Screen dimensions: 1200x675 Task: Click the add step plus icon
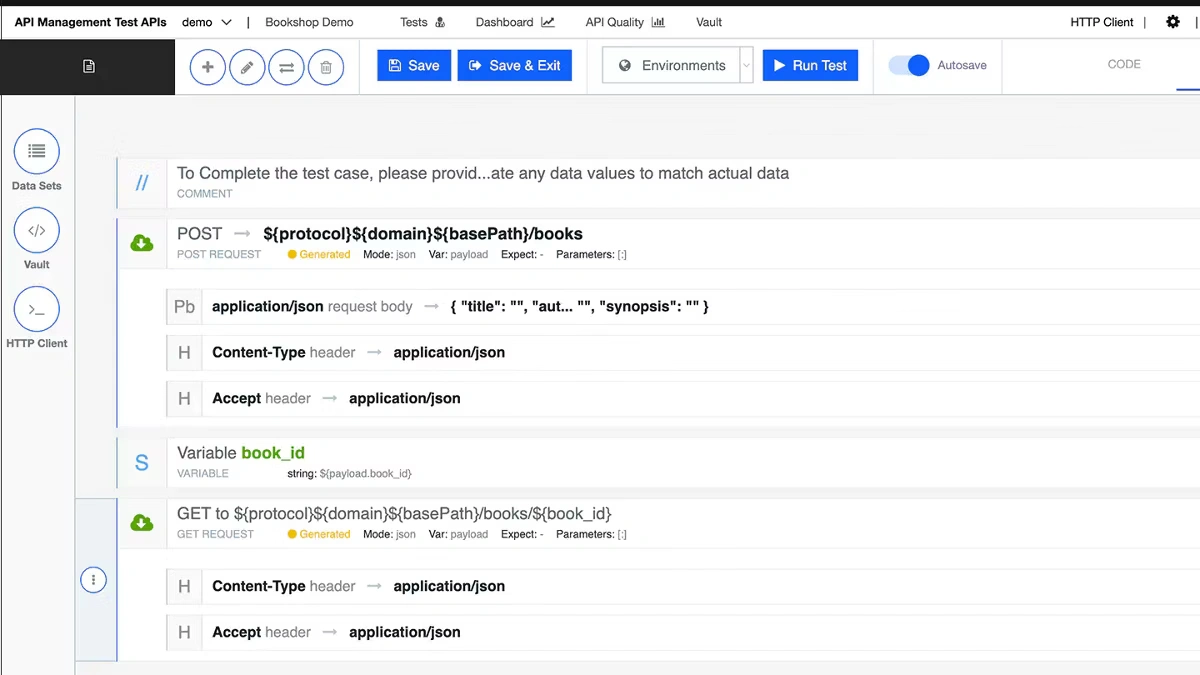(x=208, y=67)
